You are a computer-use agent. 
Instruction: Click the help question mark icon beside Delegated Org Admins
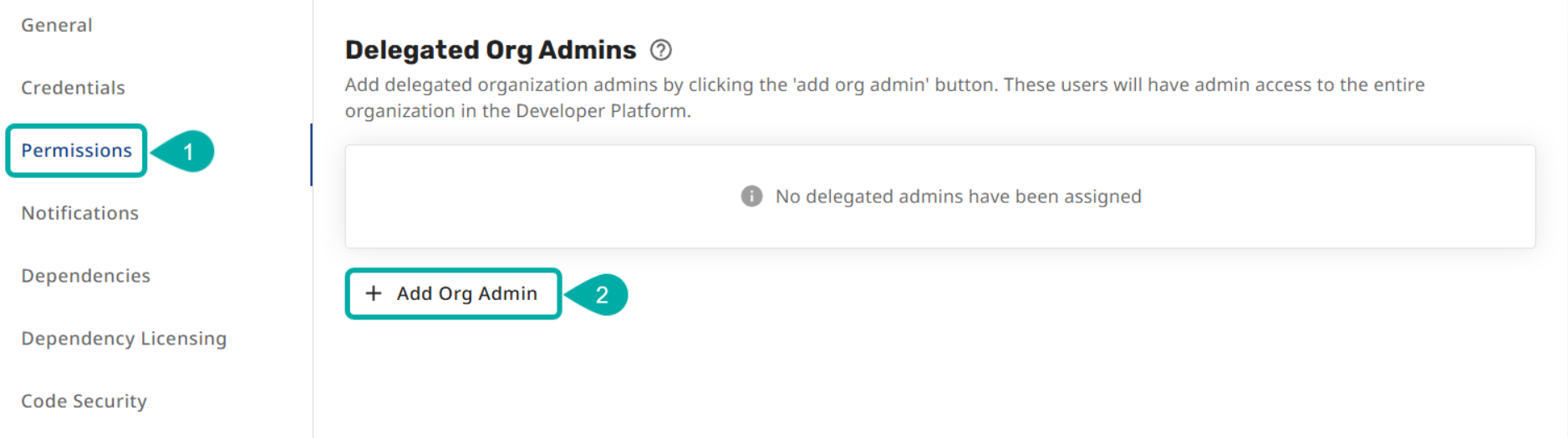(660, 50)
